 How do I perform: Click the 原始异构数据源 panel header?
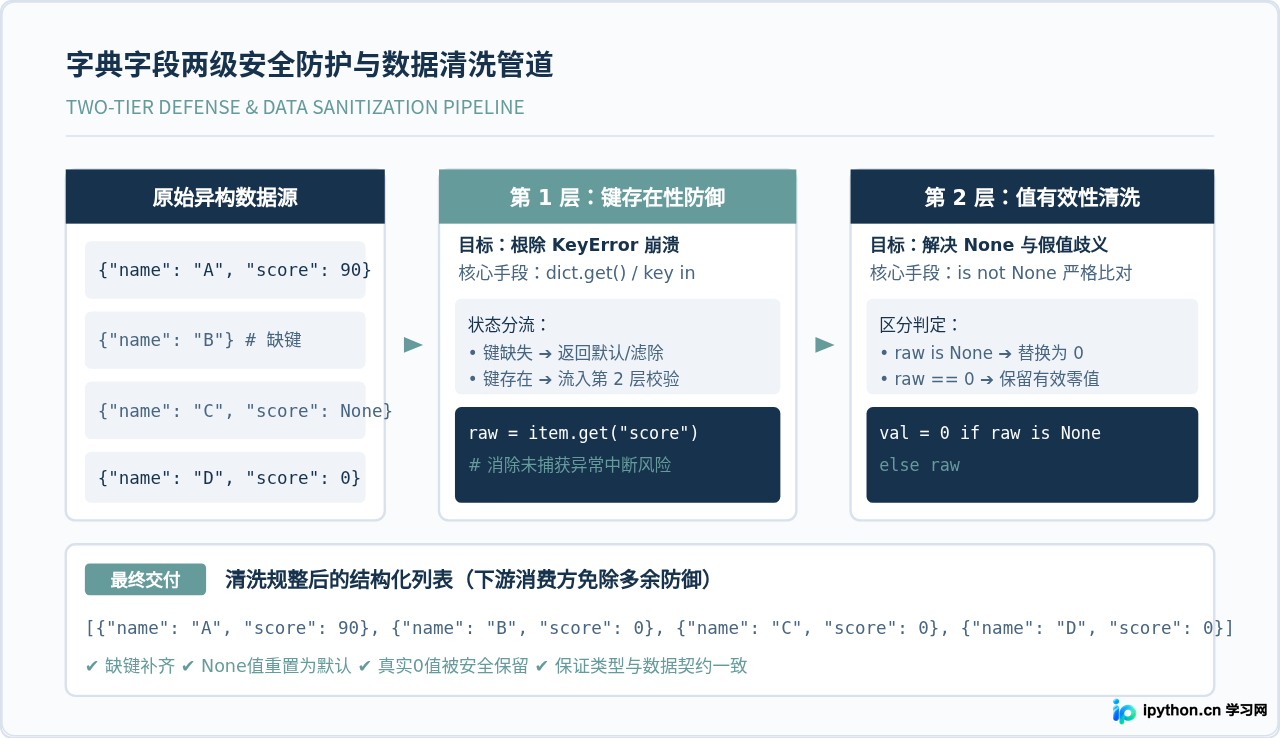(x=225, y=197)
